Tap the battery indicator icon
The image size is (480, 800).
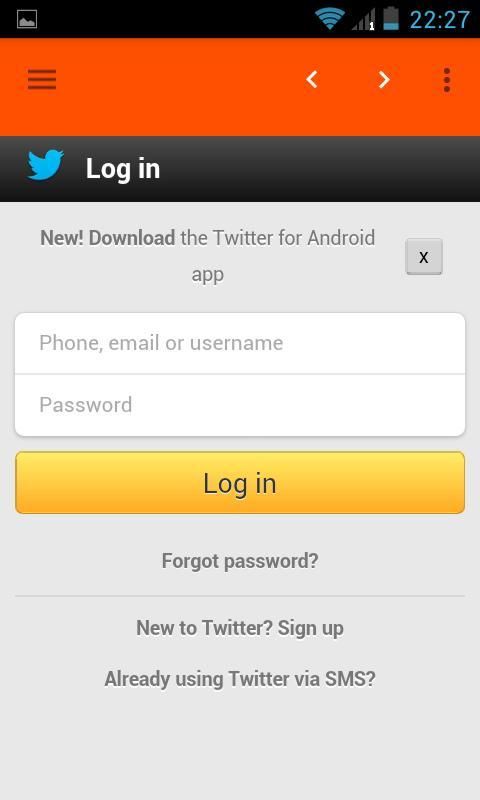pyautogui.click(x=391, y=18)
